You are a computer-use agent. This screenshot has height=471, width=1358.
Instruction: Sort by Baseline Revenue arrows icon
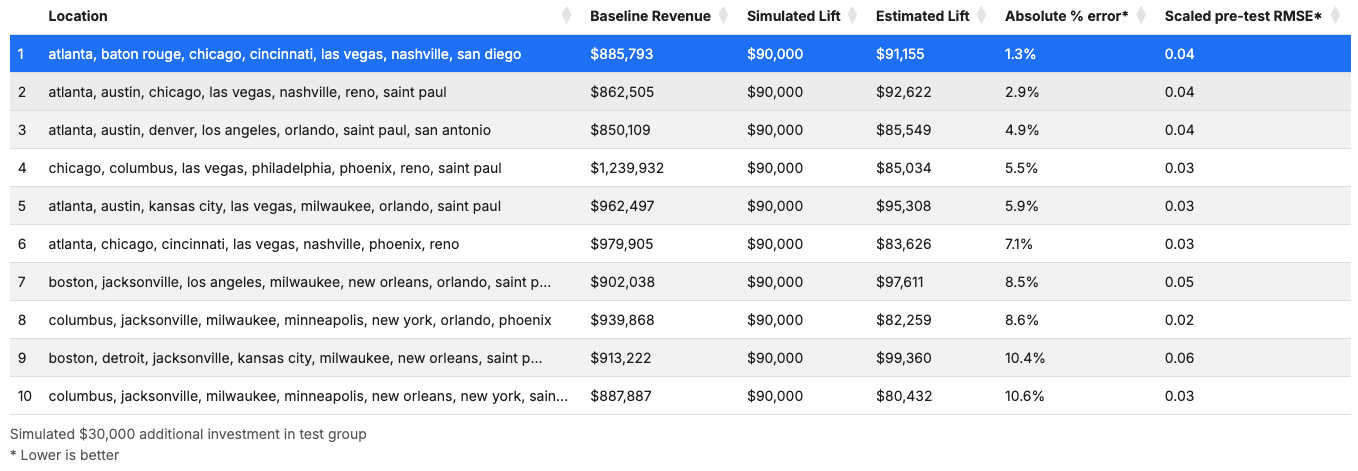[x=723, y=16]
